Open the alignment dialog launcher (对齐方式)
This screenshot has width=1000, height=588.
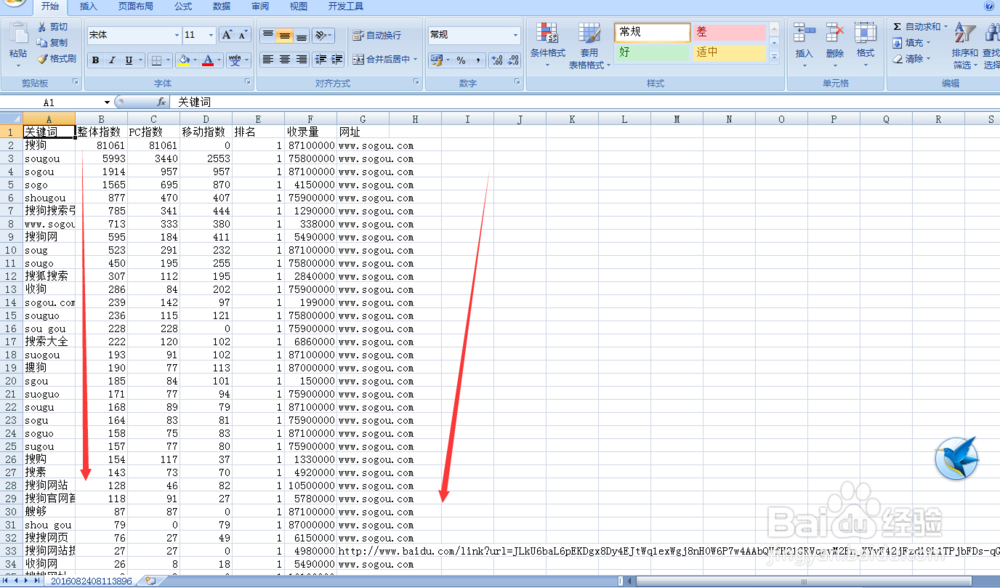416,82
